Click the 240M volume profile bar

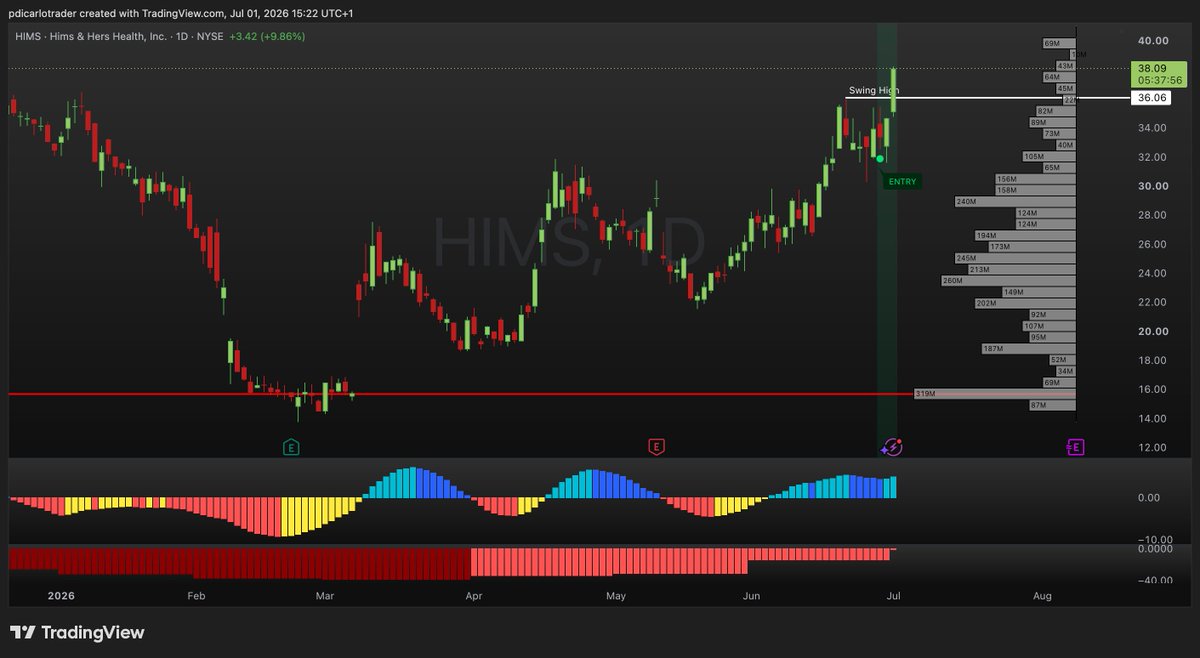pos(1015,202)
